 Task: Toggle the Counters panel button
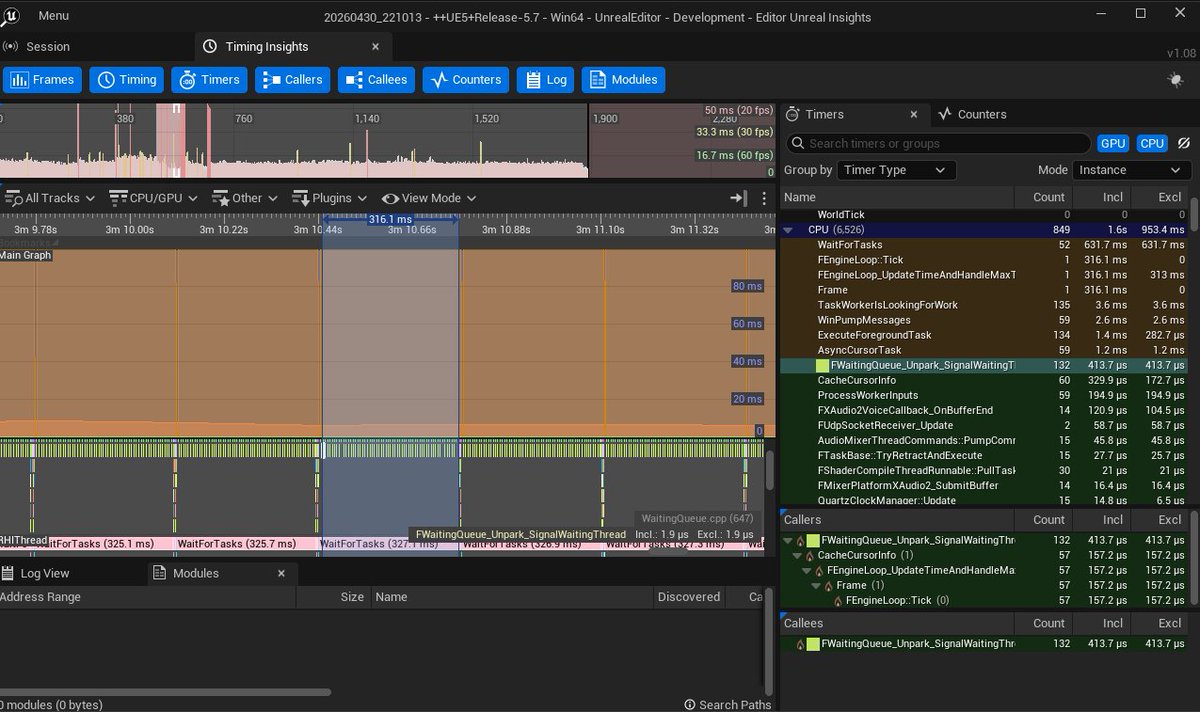tap(465, 80)
